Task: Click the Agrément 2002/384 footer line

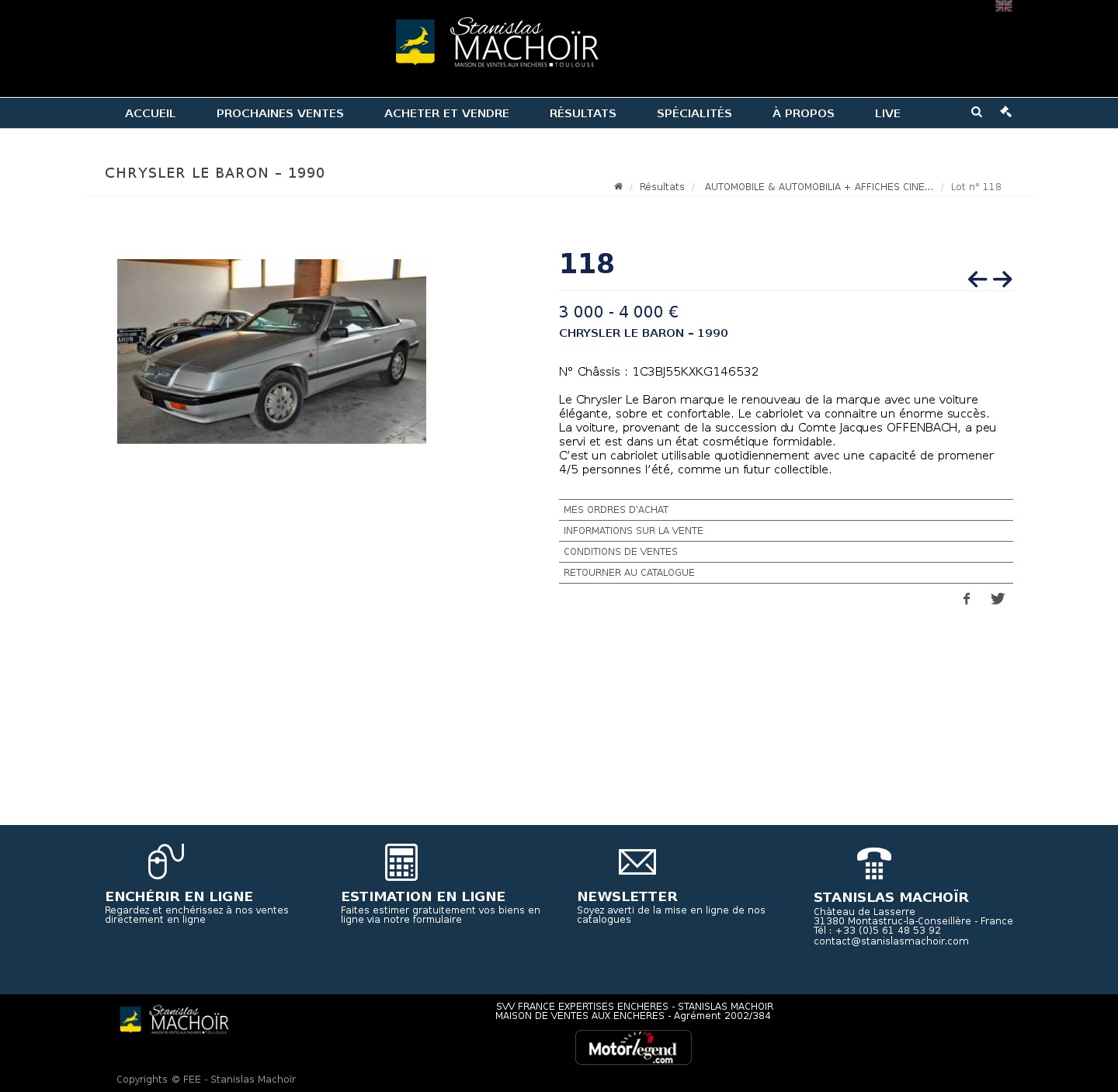Action: point(634,1016)
